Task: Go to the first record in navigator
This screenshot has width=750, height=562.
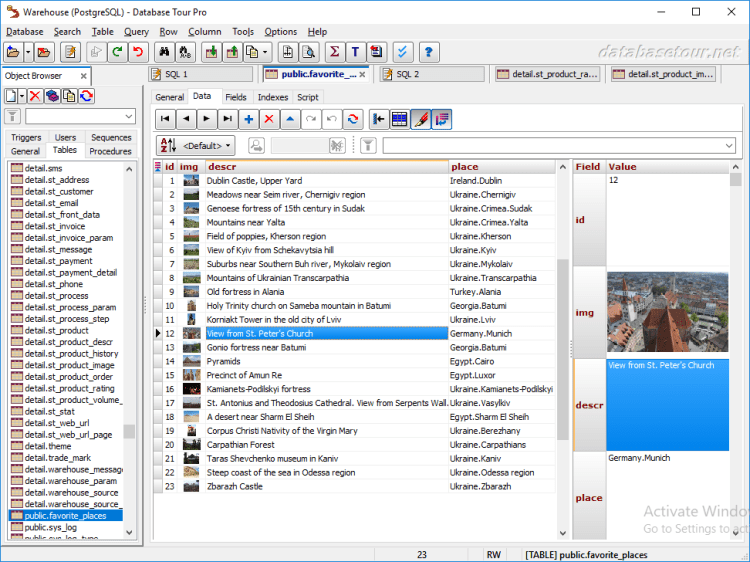Action: [166, 119]
